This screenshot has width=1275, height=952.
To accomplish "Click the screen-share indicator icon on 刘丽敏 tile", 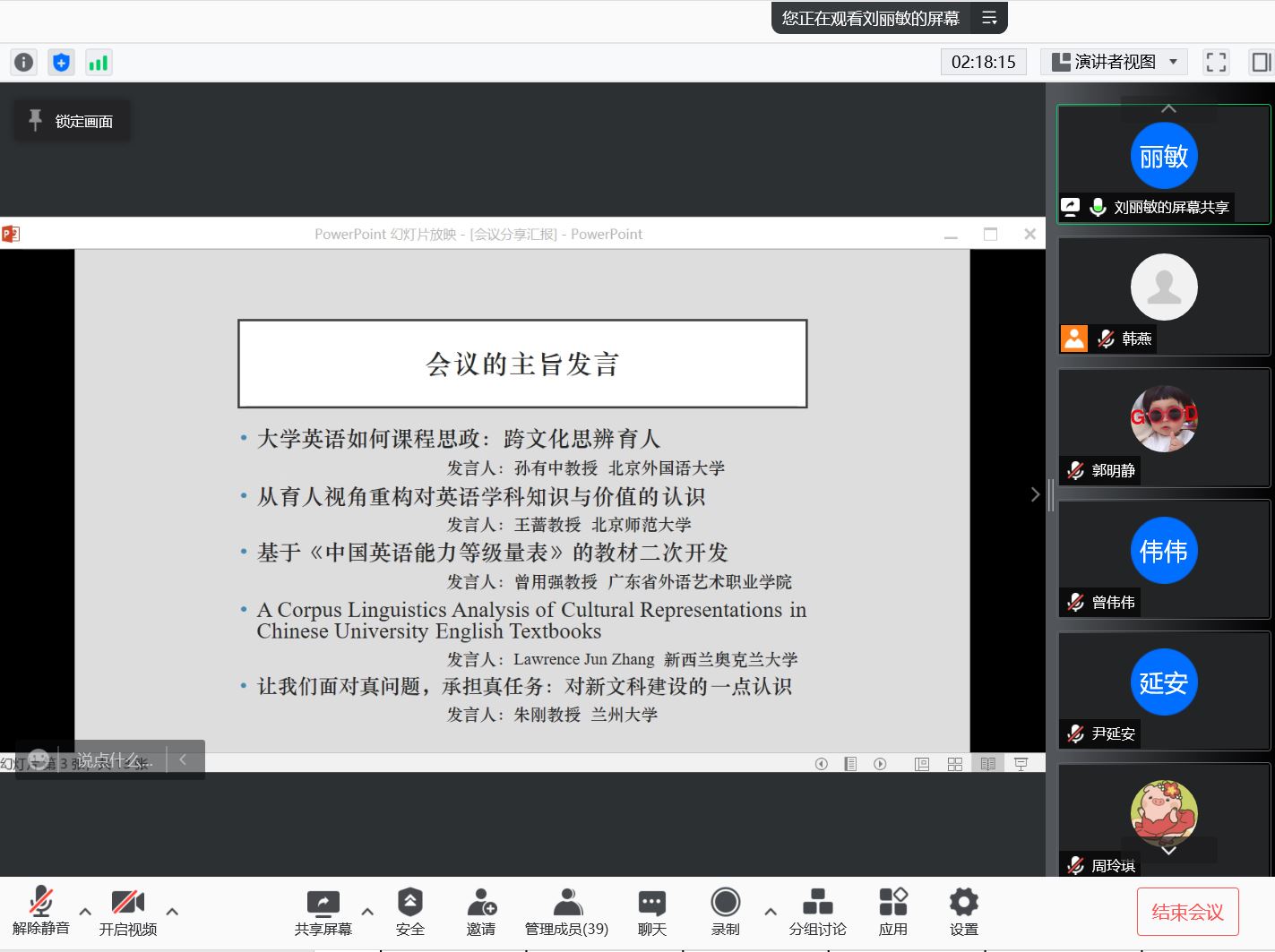I will pos(1071,207).
